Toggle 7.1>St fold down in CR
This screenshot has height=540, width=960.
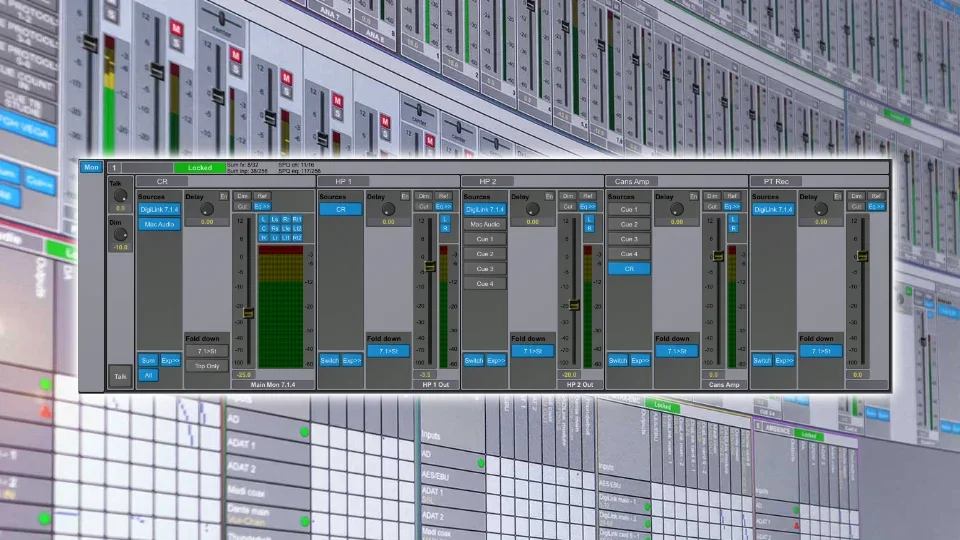[x=207, y=351]
